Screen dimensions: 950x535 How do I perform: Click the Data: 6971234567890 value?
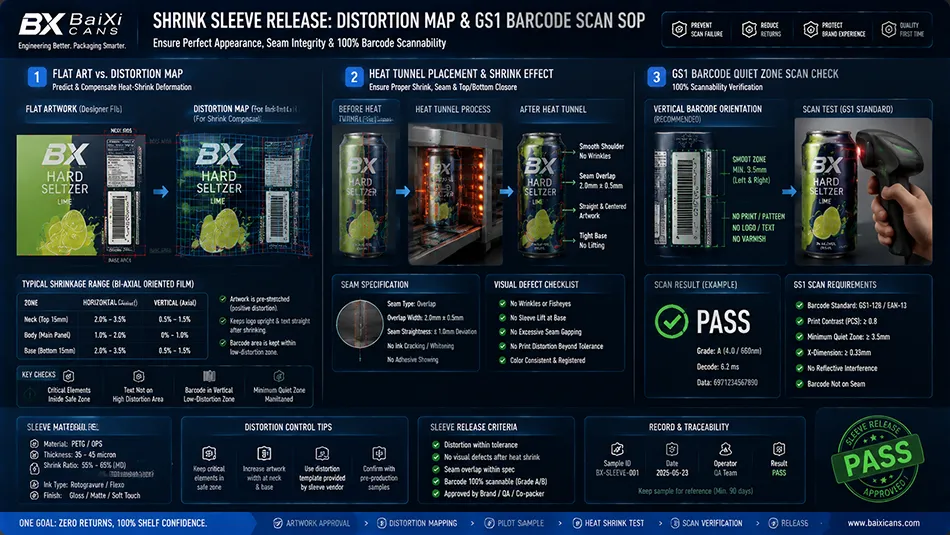[727, 382]
